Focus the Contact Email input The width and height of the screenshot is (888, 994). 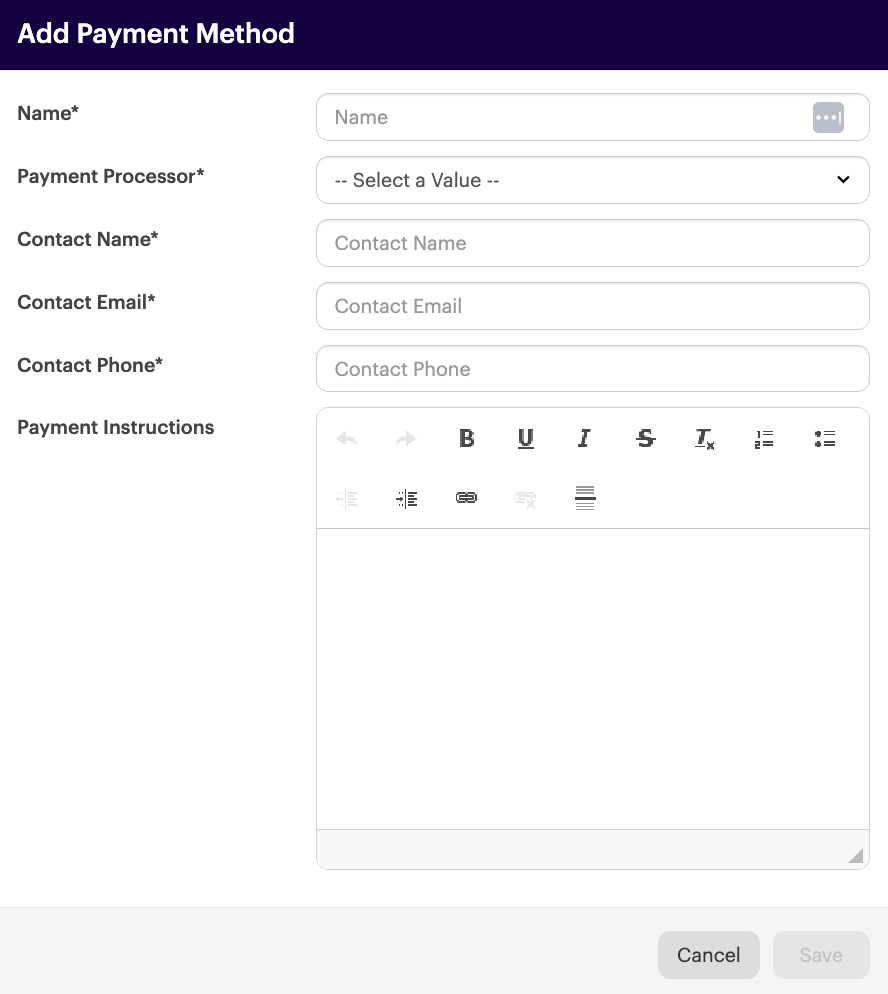click(x=592, y=306)
